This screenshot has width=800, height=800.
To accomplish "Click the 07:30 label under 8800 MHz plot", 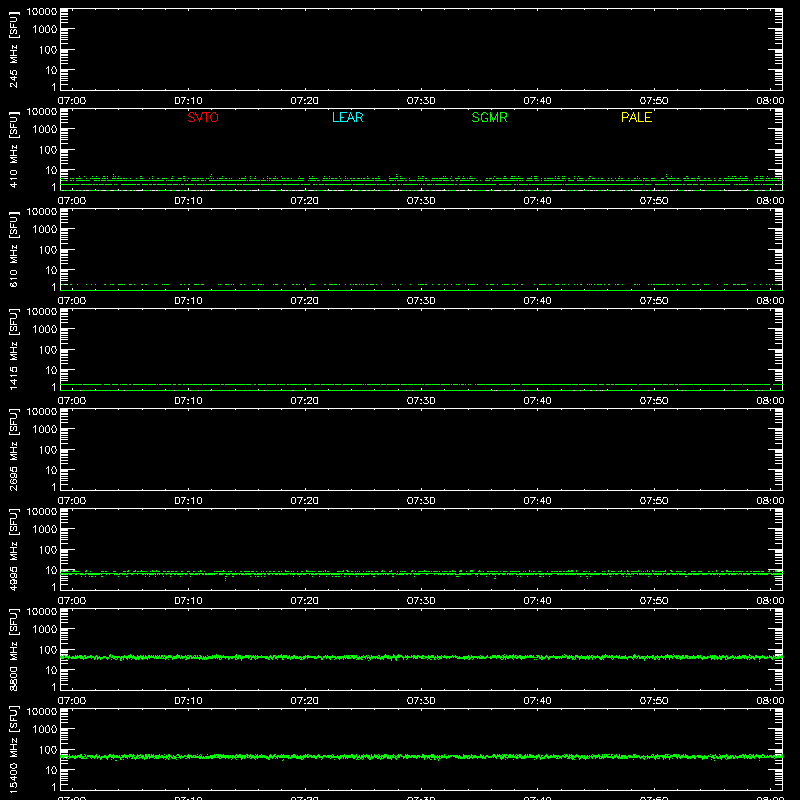I will point(421,701).
